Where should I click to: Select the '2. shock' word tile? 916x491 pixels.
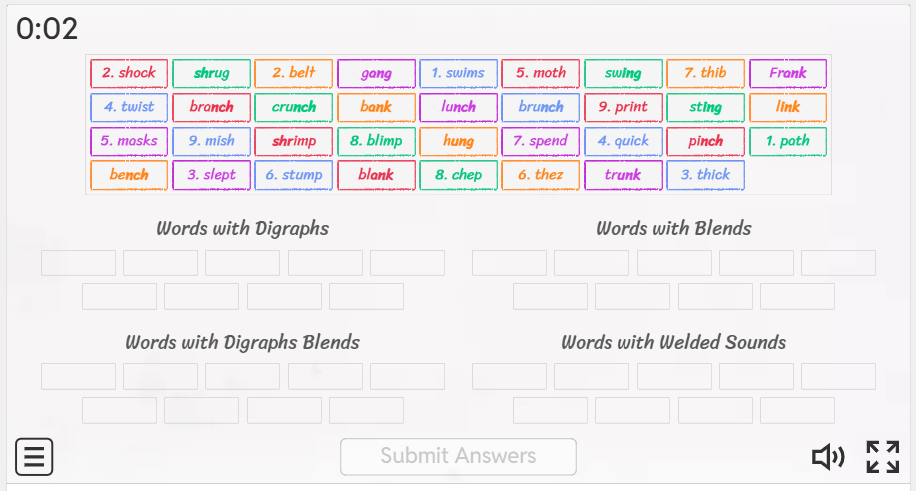129,73
